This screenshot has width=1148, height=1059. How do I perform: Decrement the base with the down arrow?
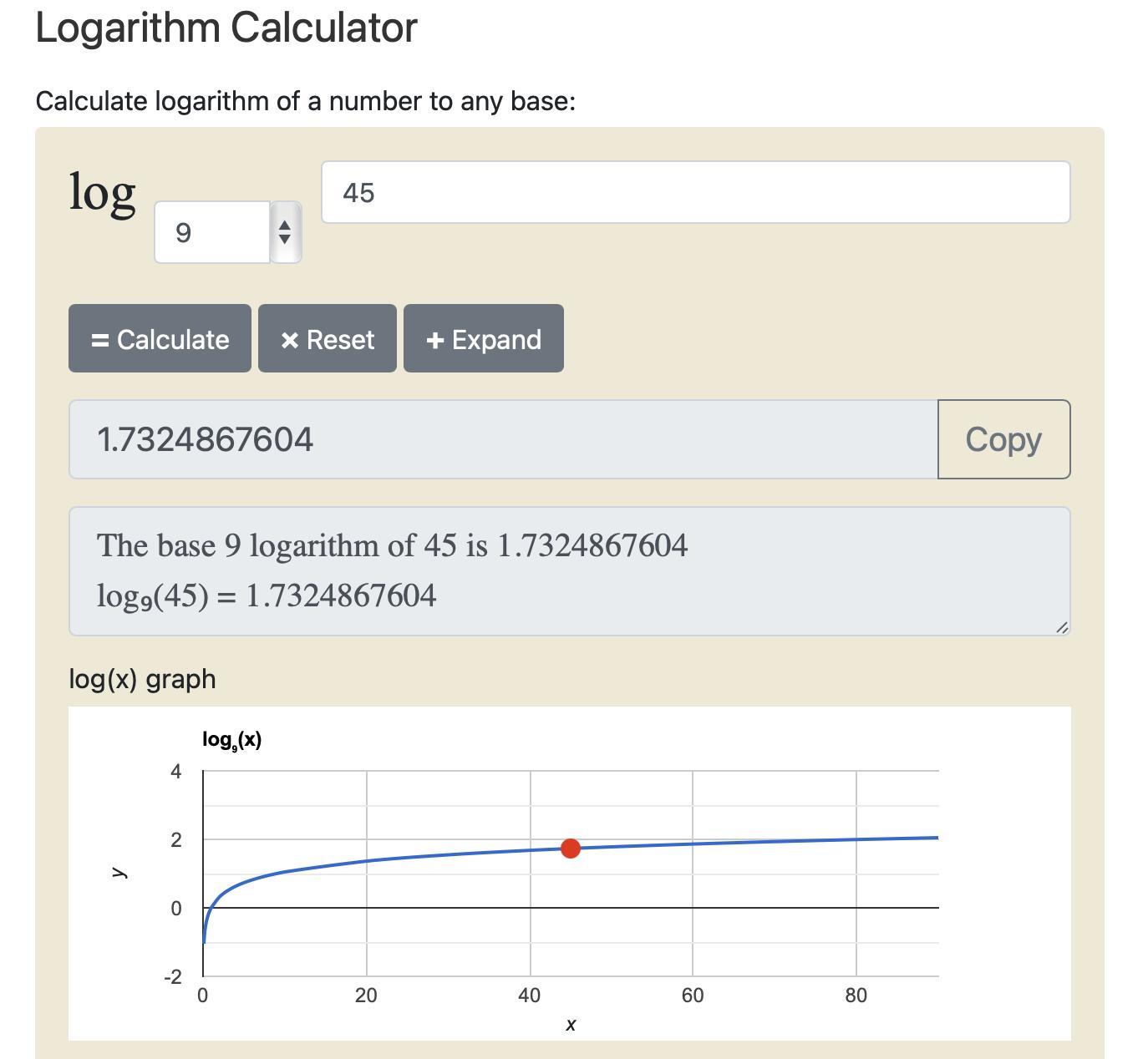285,239
